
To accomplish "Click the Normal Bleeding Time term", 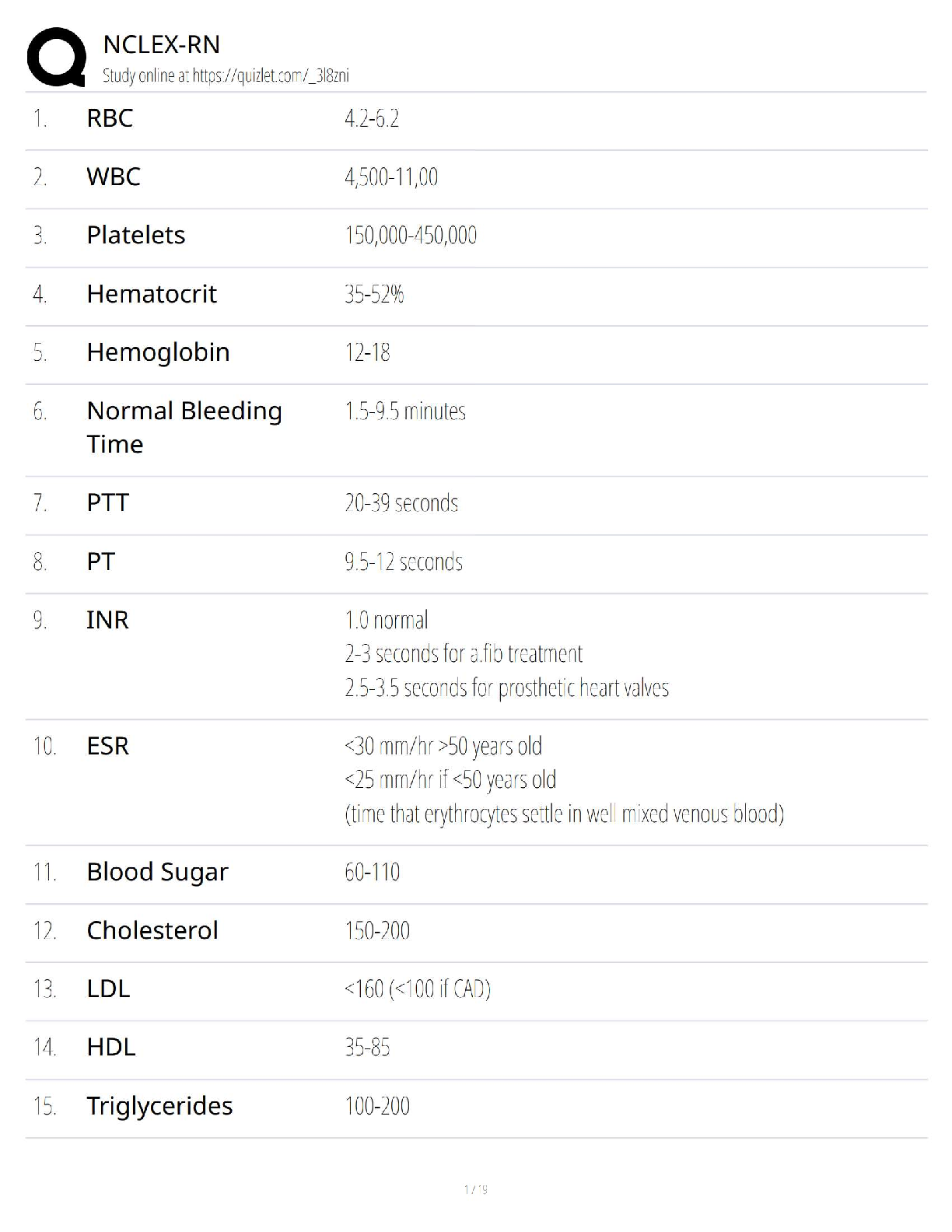I will coord(184,427).
